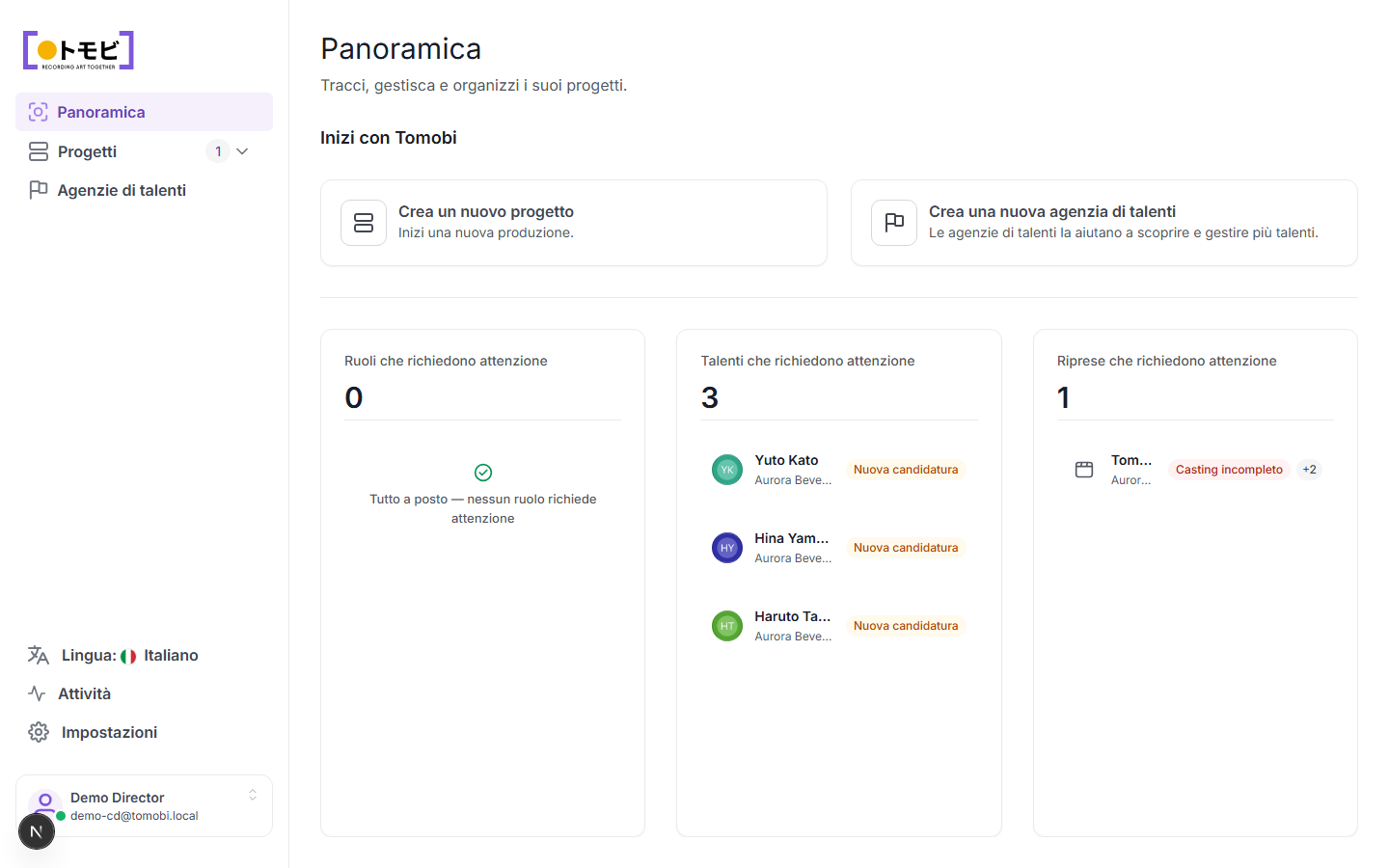Click the clapperboard icon in Riprese card
Image resolution: width=1389 pixels, height=868 pixels.
click(1084, 470)
